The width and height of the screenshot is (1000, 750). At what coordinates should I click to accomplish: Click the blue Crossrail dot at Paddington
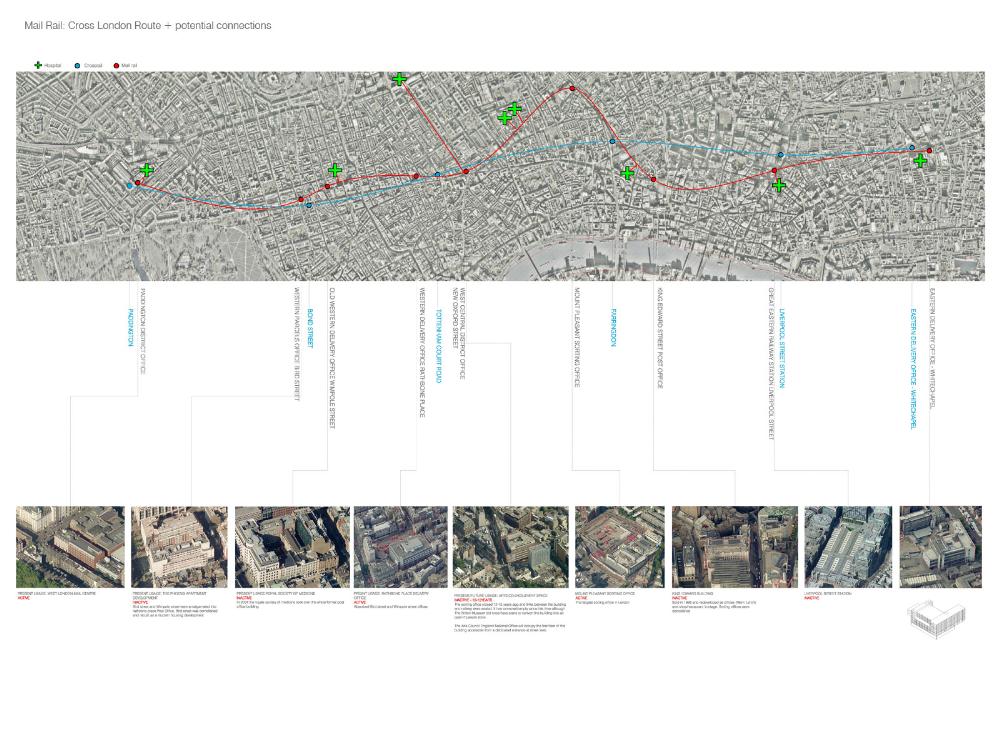[x=129, y=185]
